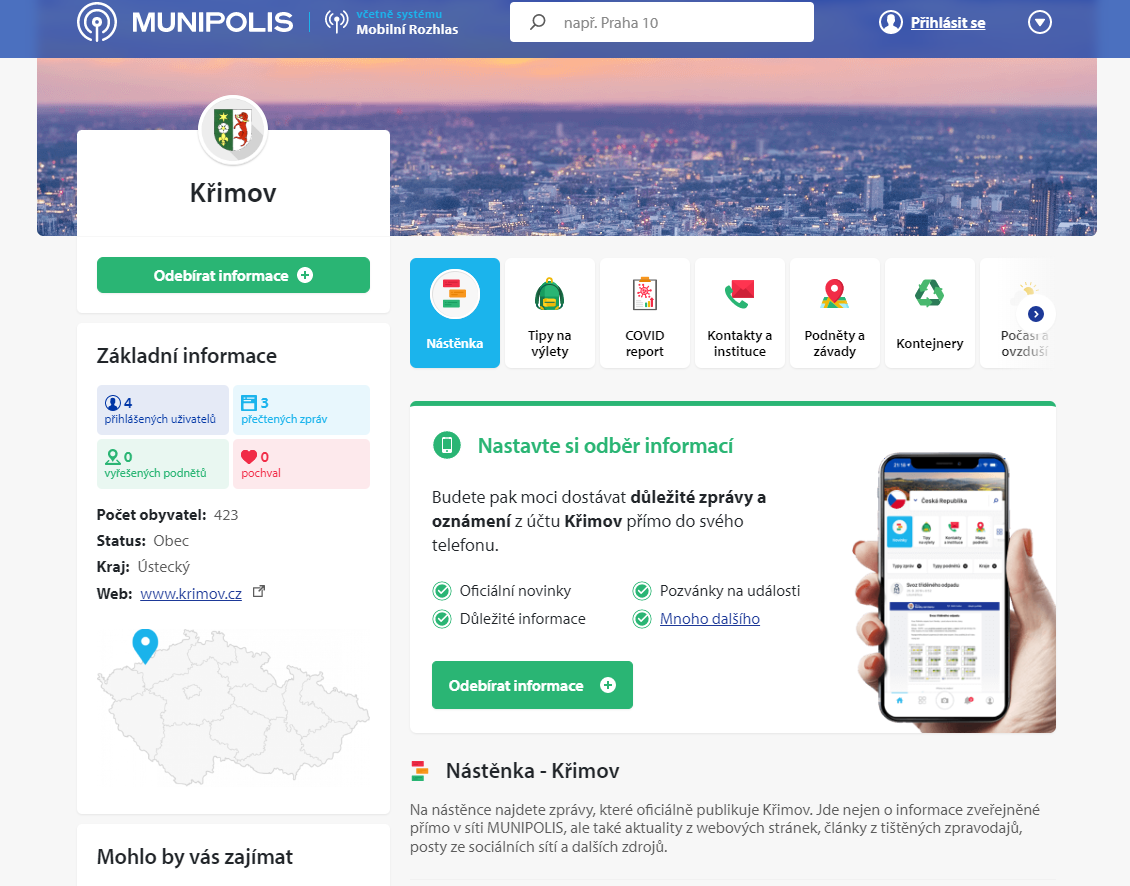
Task: Show more category tiles with the right chevron
Action: (x=1036, y=314)
